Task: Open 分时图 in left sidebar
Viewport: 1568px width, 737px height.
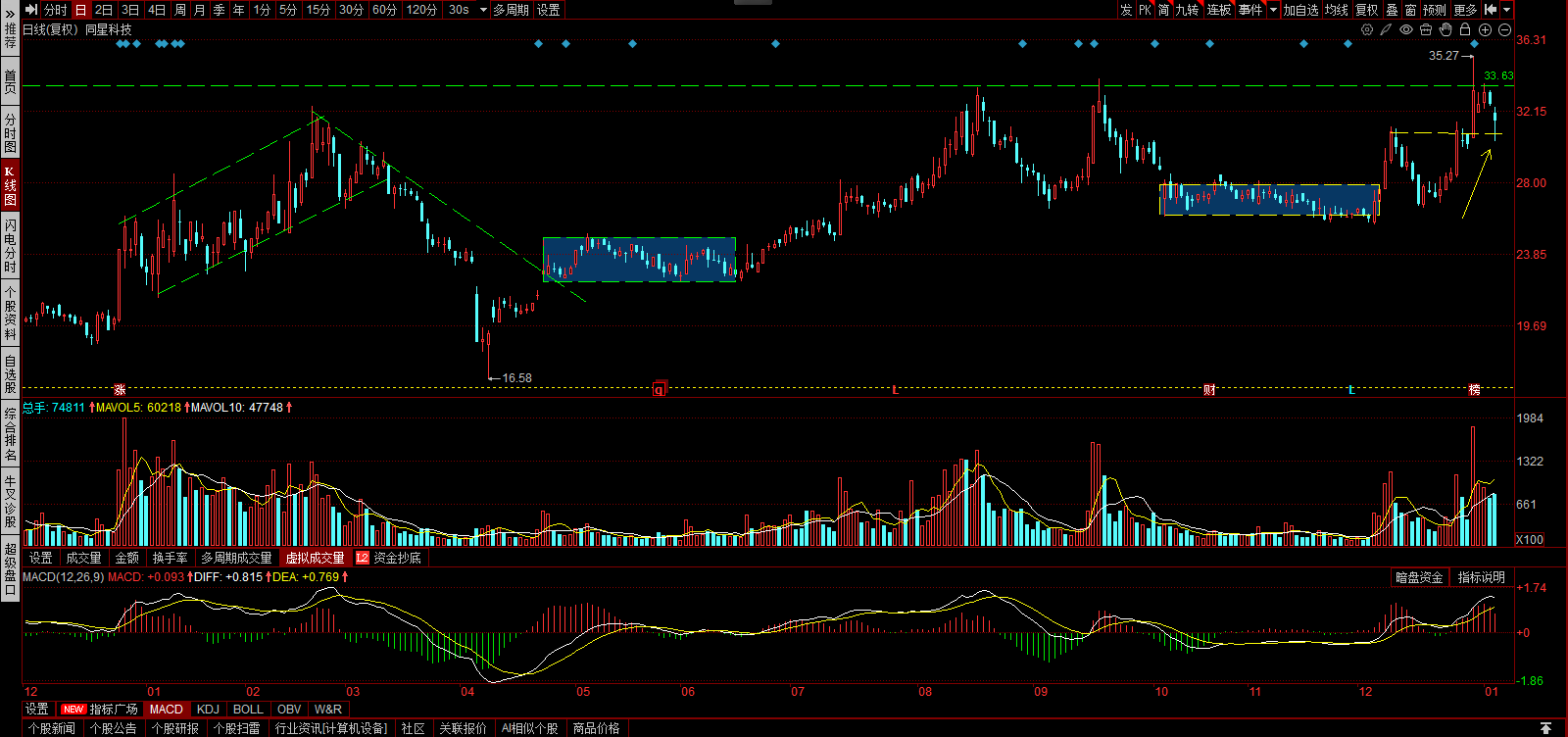Action: tap(10, 133)
